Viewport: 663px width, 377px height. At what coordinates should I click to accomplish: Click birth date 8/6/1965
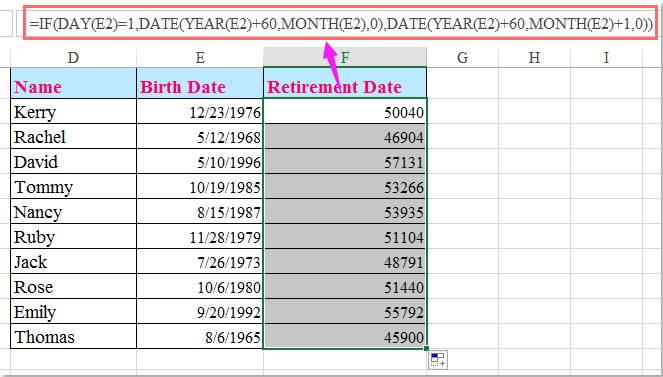tap(200, 336)
